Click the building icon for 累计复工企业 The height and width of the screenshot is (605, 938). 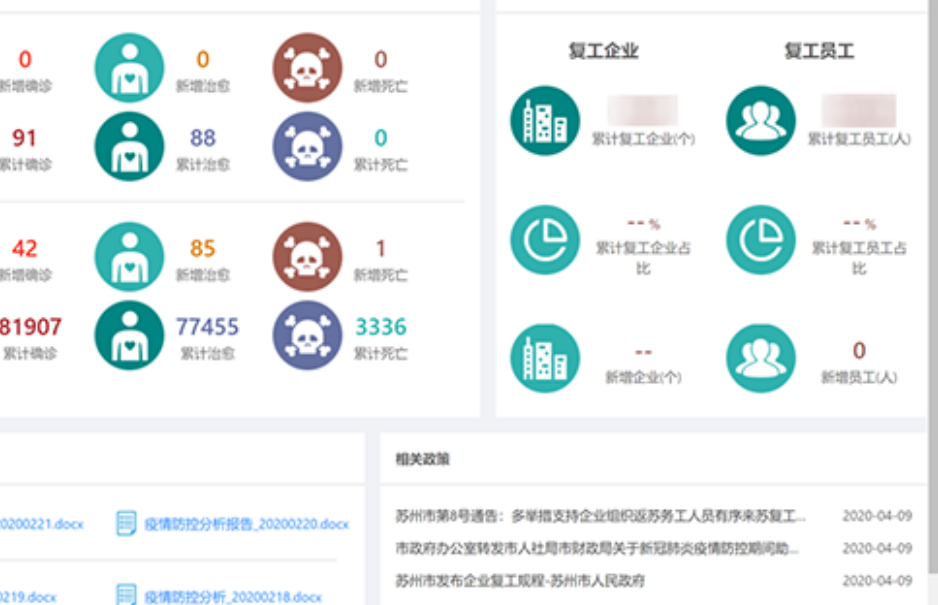click(544, 119)
